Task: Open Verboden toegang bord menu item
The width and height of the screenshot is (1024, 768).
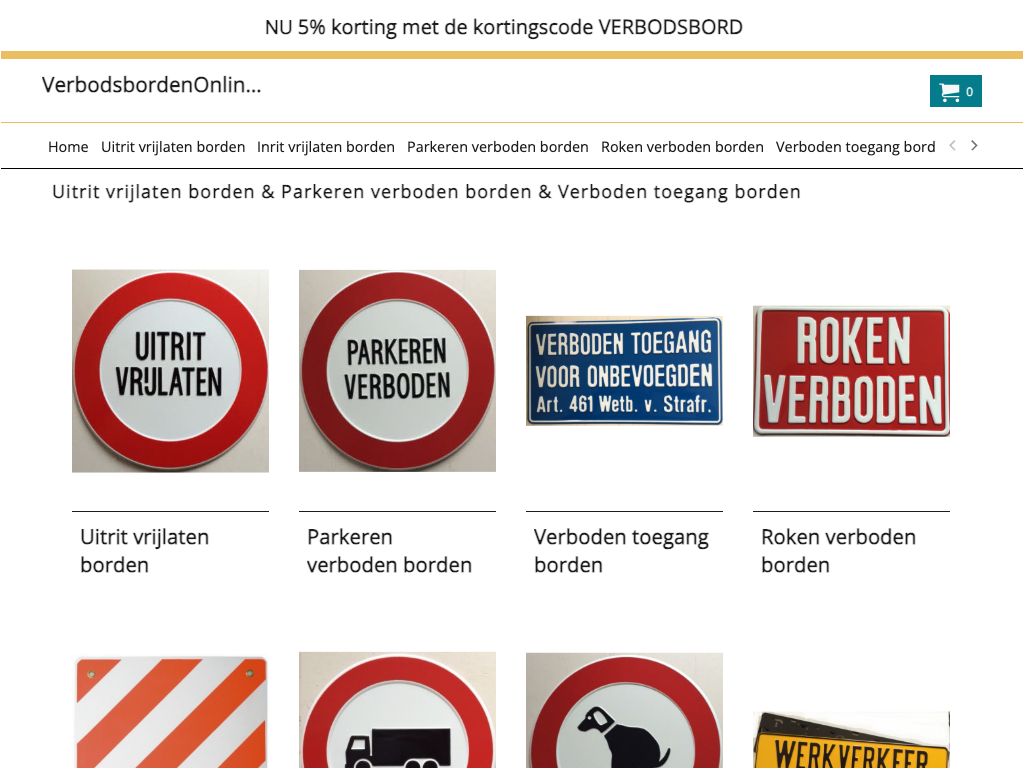Action: (856, 147)
